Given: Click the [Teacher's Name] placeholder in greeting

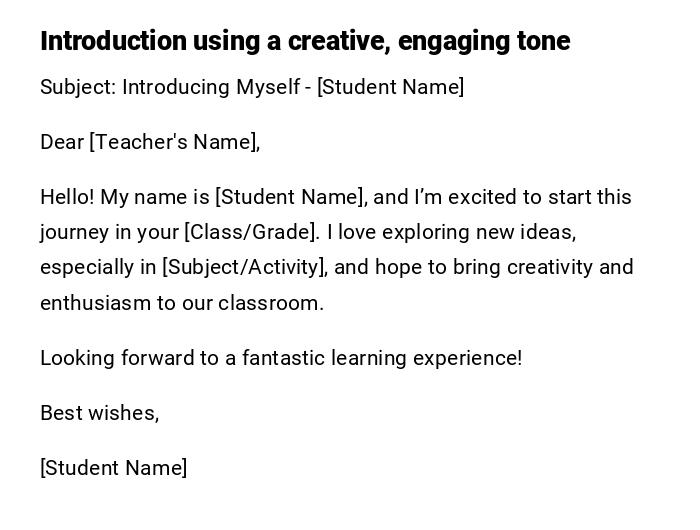Looking at the screenshot, I should pos(175,142).
